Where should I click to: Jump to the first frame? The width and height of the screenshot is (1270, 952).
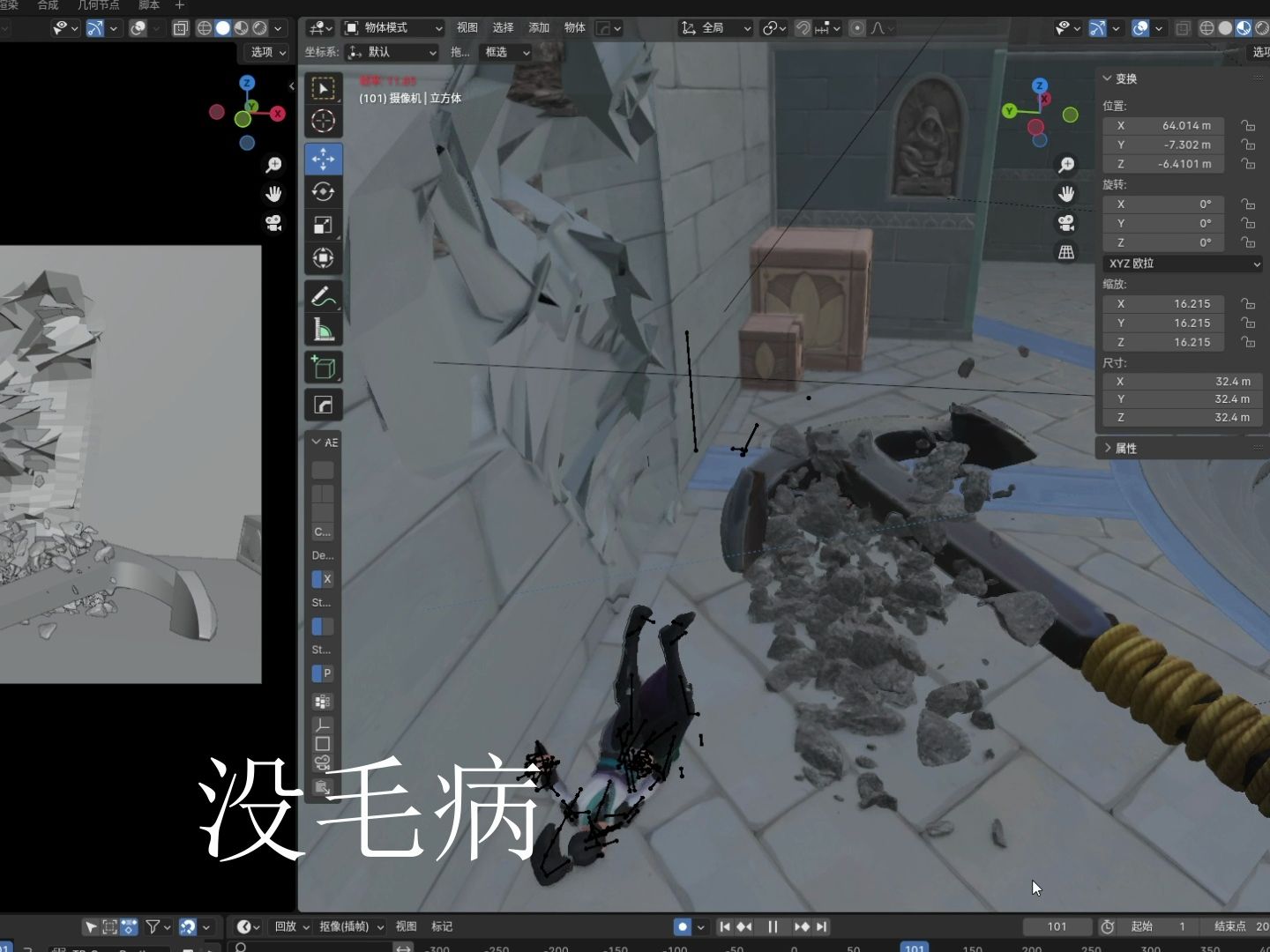725,926
